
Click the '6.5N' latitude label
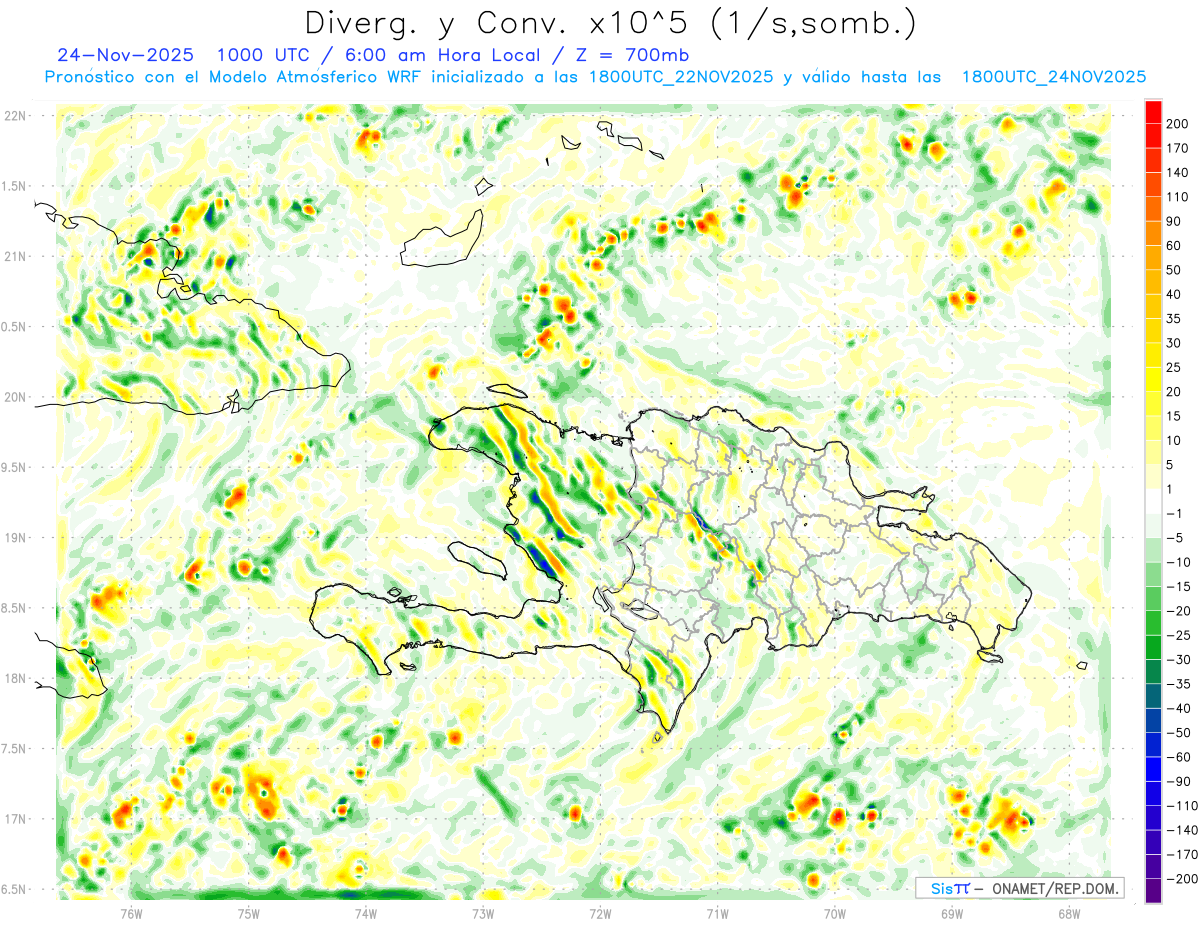point(15,890)
